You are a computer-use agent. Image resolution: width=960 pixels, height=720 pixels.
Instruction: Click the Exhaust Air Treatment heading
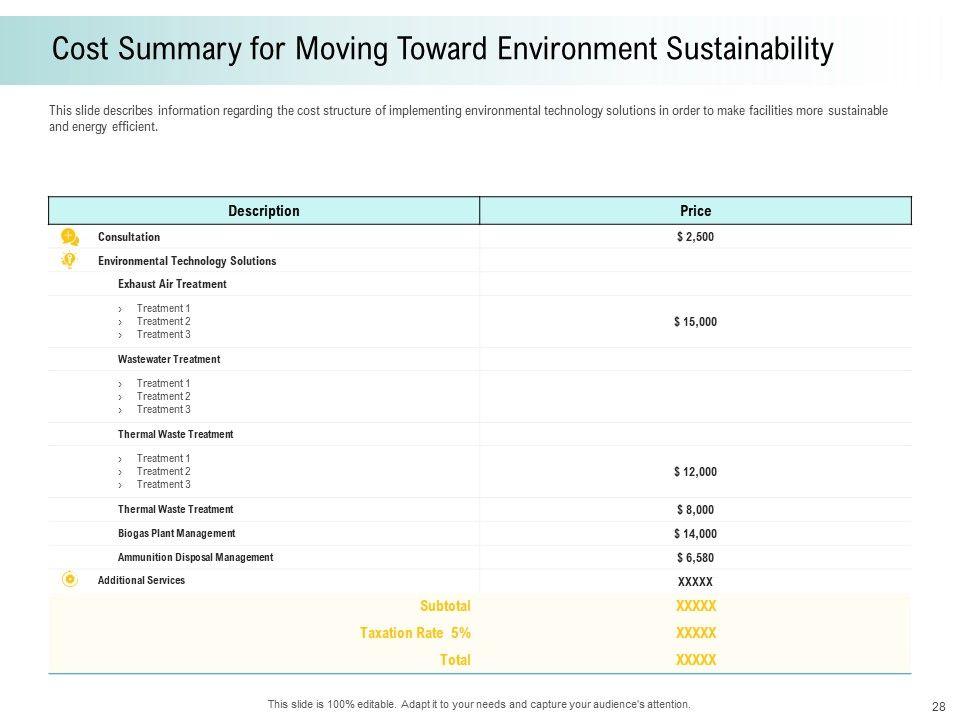click(172, 284)
